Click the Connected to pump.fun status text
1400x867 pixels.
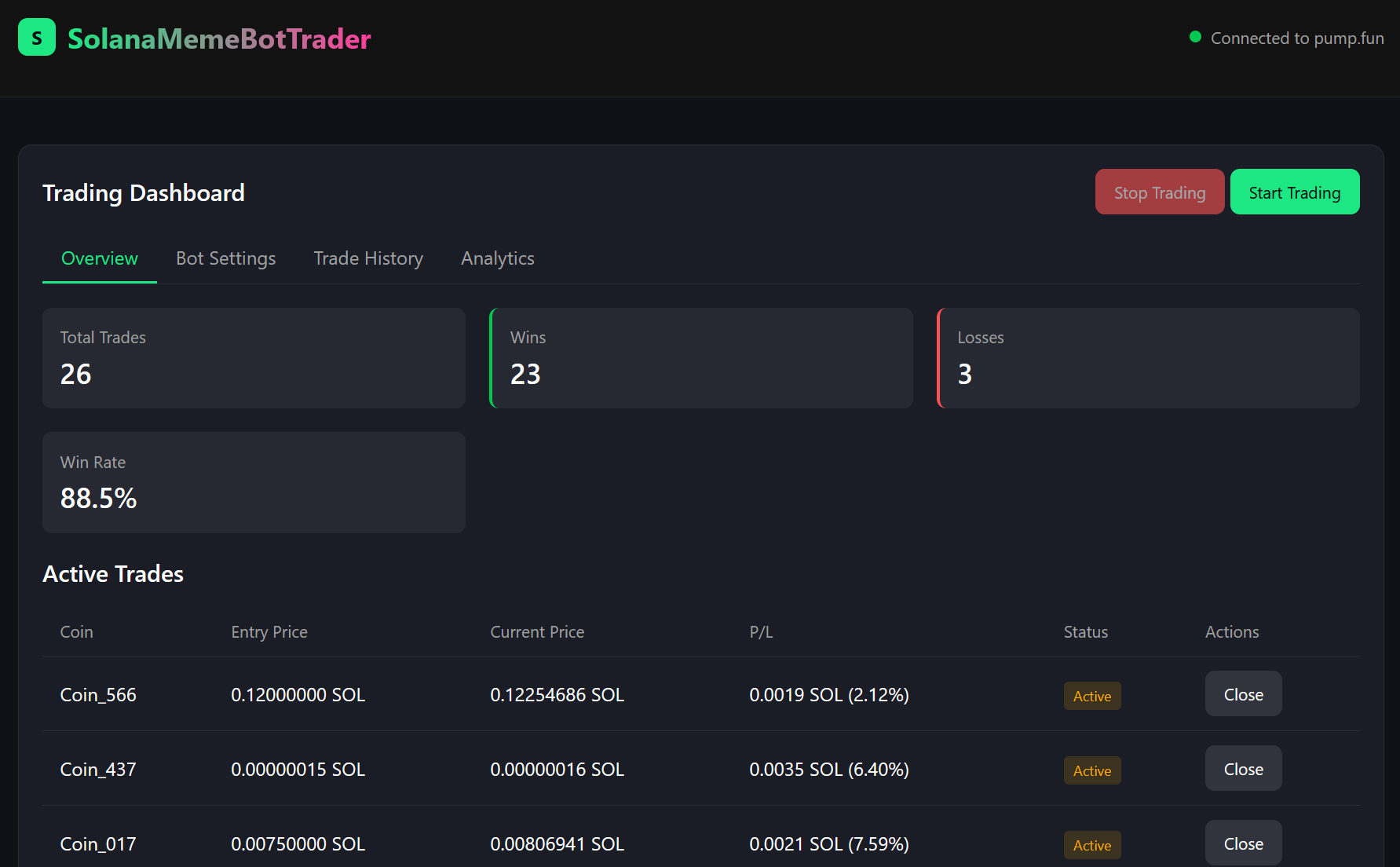pyautogui.click(x=1297, y=38)
